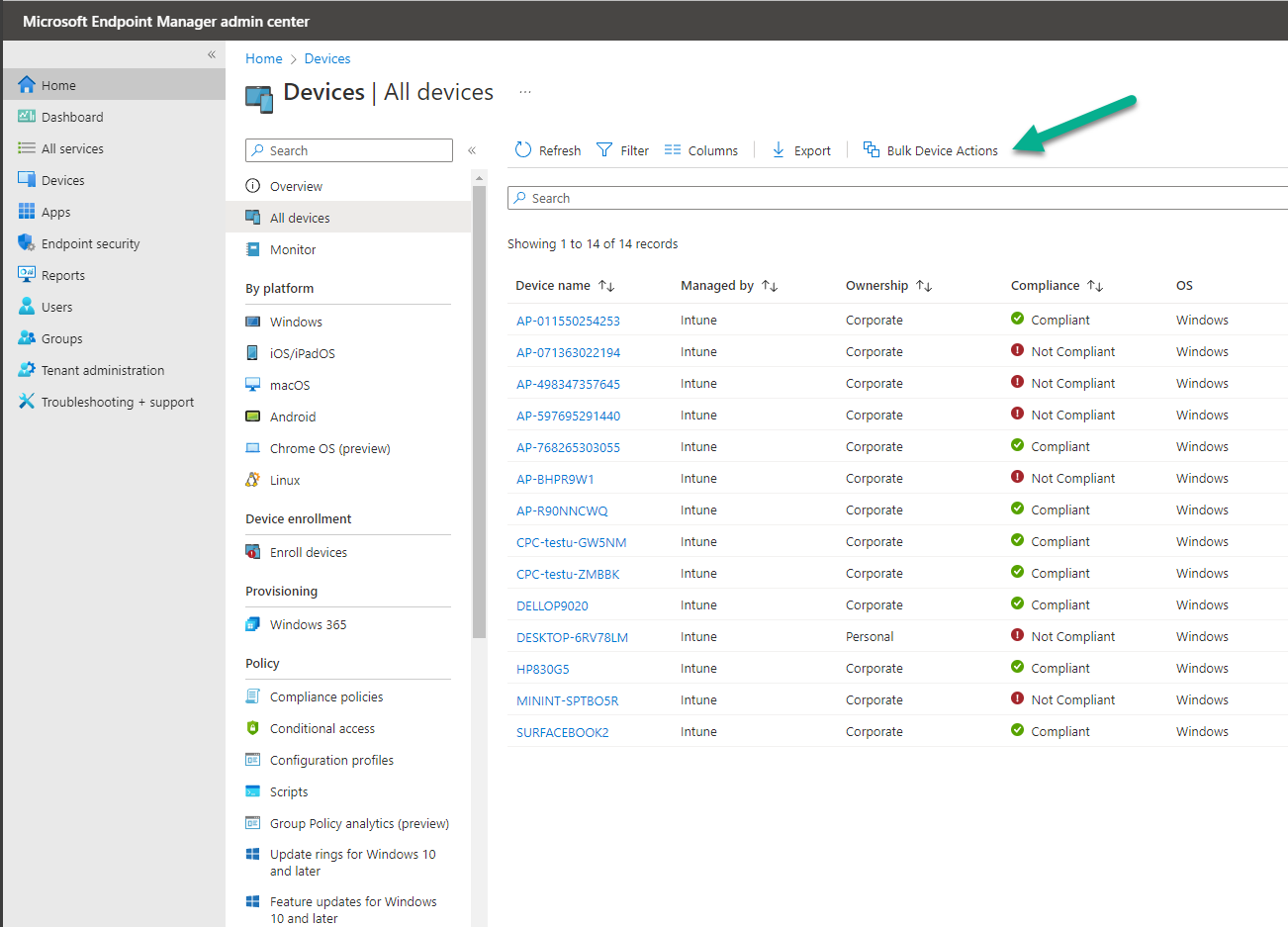1288x927 pixels.
Task: Open device MININT-SPTBO5R
Action: (x=567, y=700)
